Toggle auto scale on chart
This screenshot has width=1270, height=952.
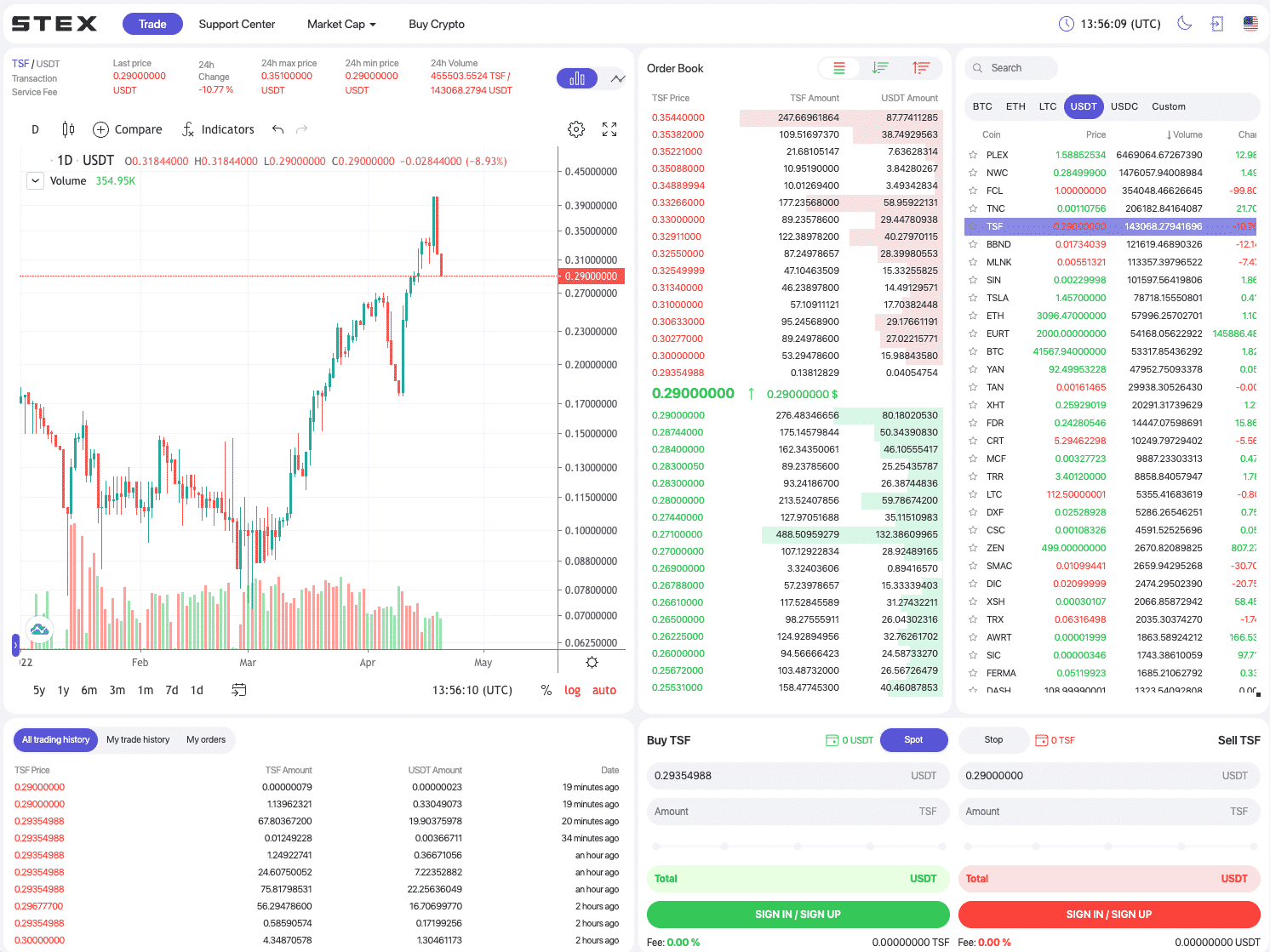pos(604,690)
